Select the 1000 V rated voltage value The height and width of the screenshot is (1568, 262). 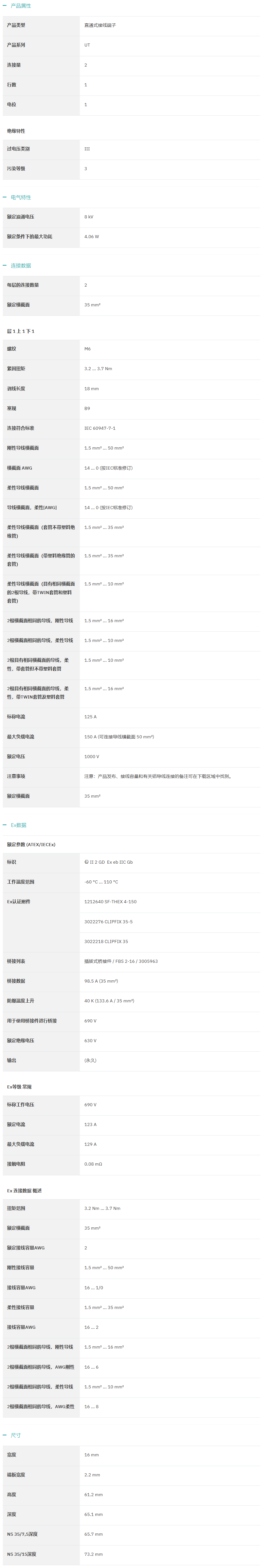(x=92, y=757)
